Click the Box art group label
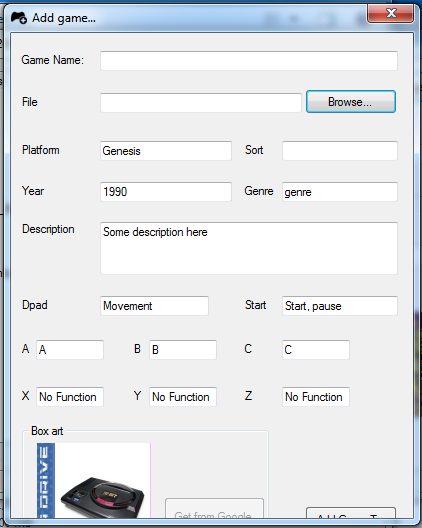Screen dimensions: 422x528 click(47, 431)
